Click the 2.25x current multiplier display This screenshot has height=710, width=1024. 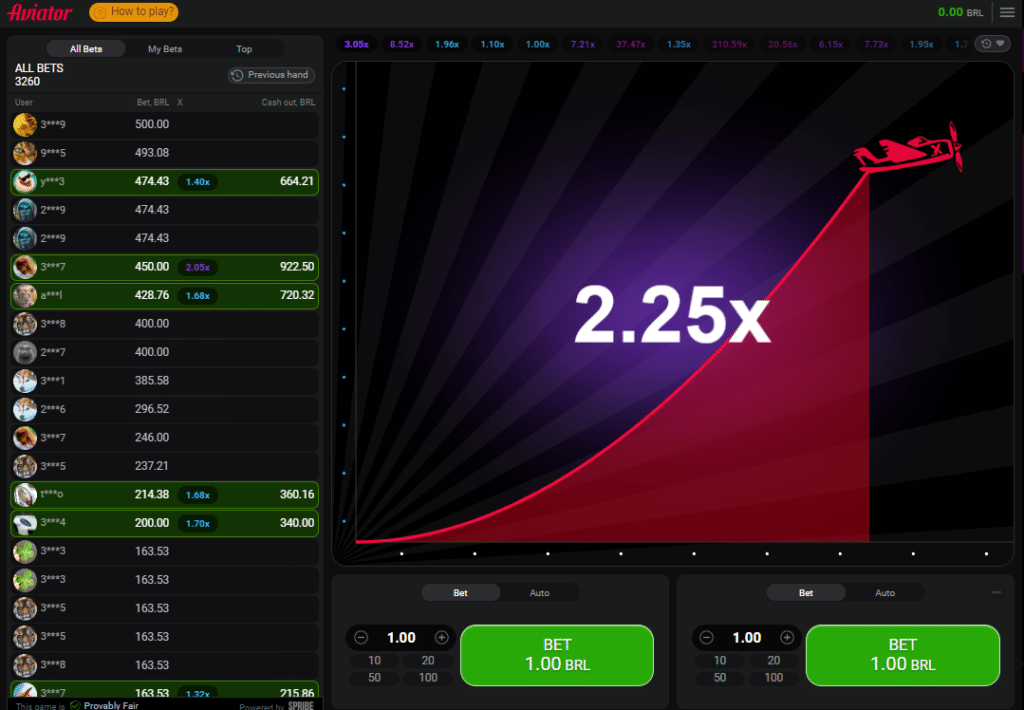tap(671, 314)
